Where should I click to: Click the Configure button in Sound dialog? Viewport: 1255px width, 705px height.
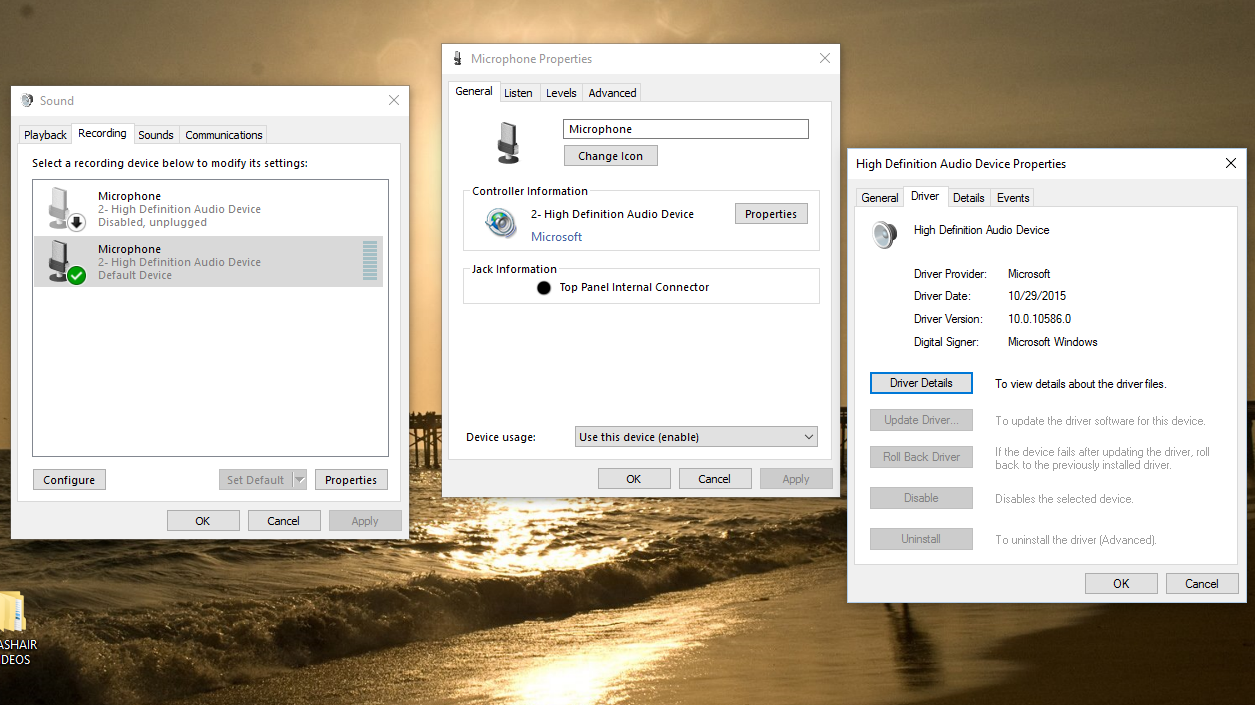click(x=68, y=479)
